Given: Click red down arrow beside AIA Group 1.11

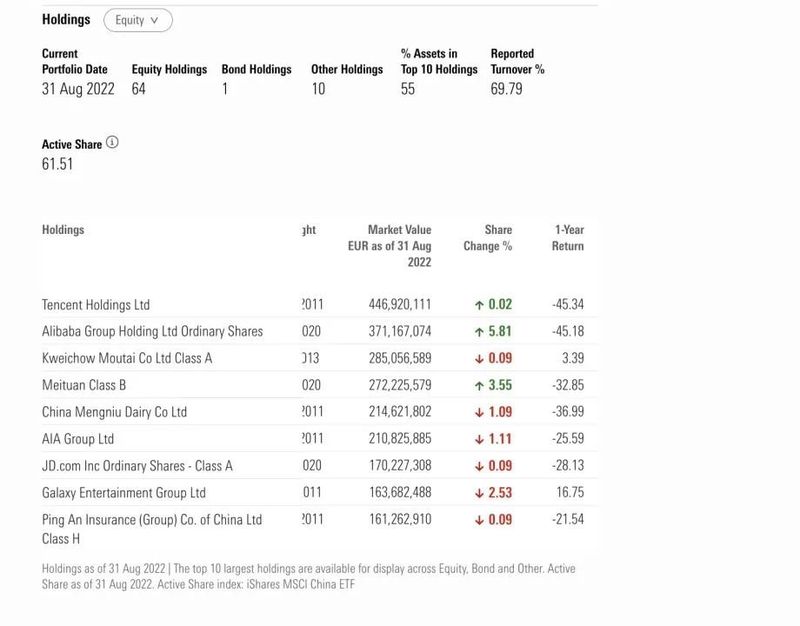Looking at the screenshot, I should pyautogui.click(x=479, y=439).
